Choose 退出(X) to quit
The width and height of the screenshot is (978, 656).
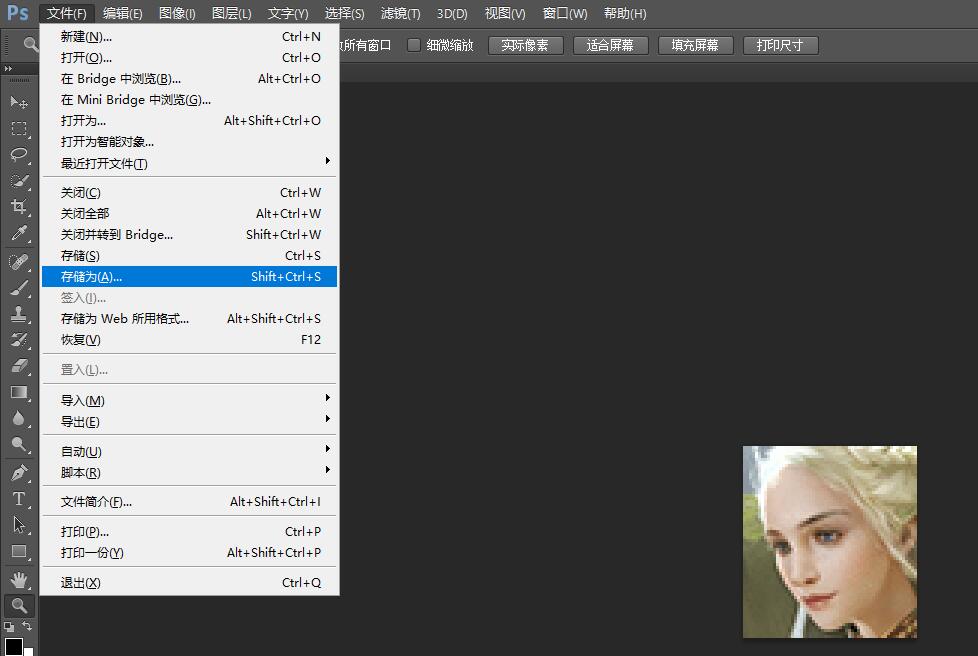(190, 583)
